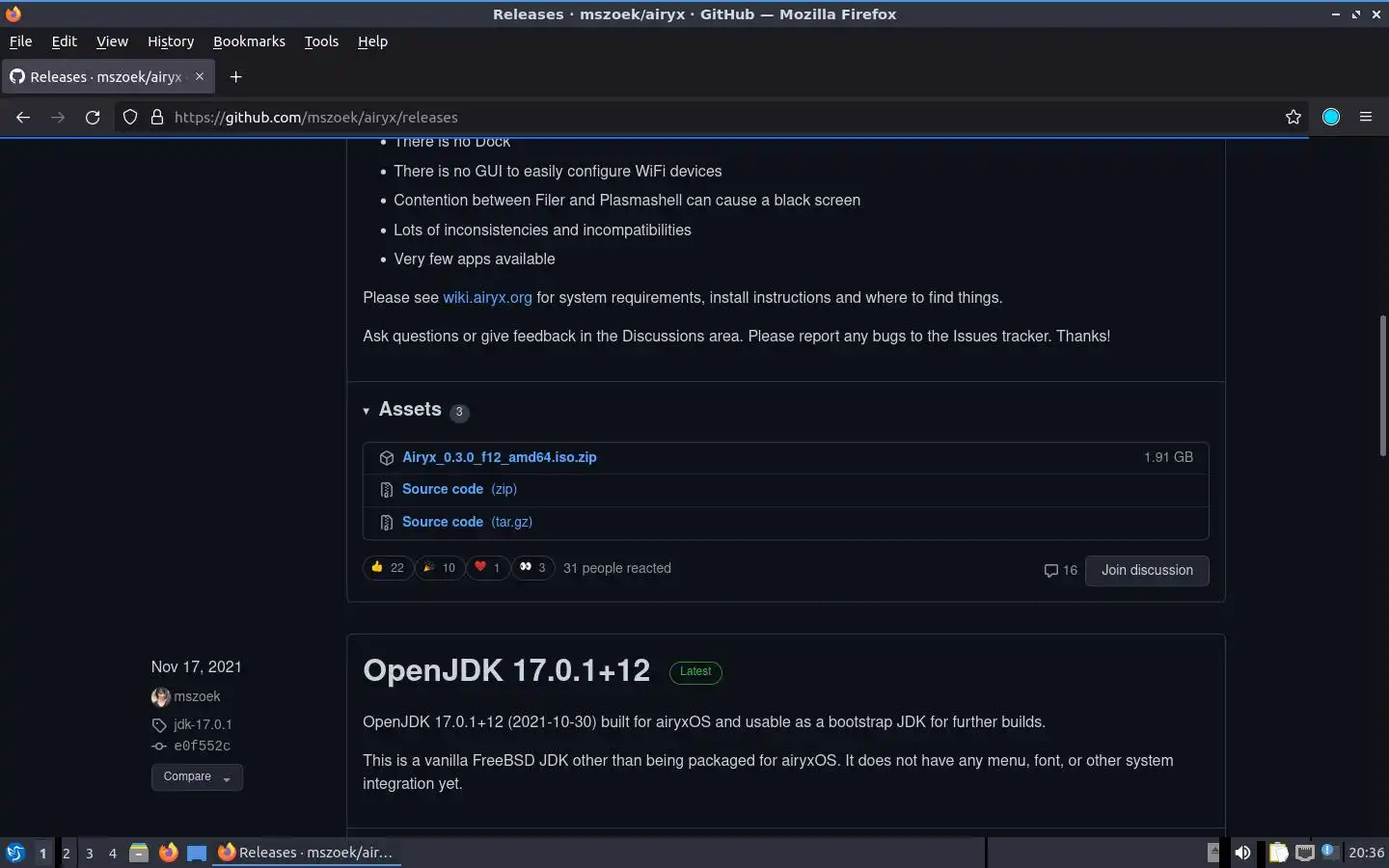
Task: Activate the Firefox Releases taskbar window button
Action: coord(307,853)
